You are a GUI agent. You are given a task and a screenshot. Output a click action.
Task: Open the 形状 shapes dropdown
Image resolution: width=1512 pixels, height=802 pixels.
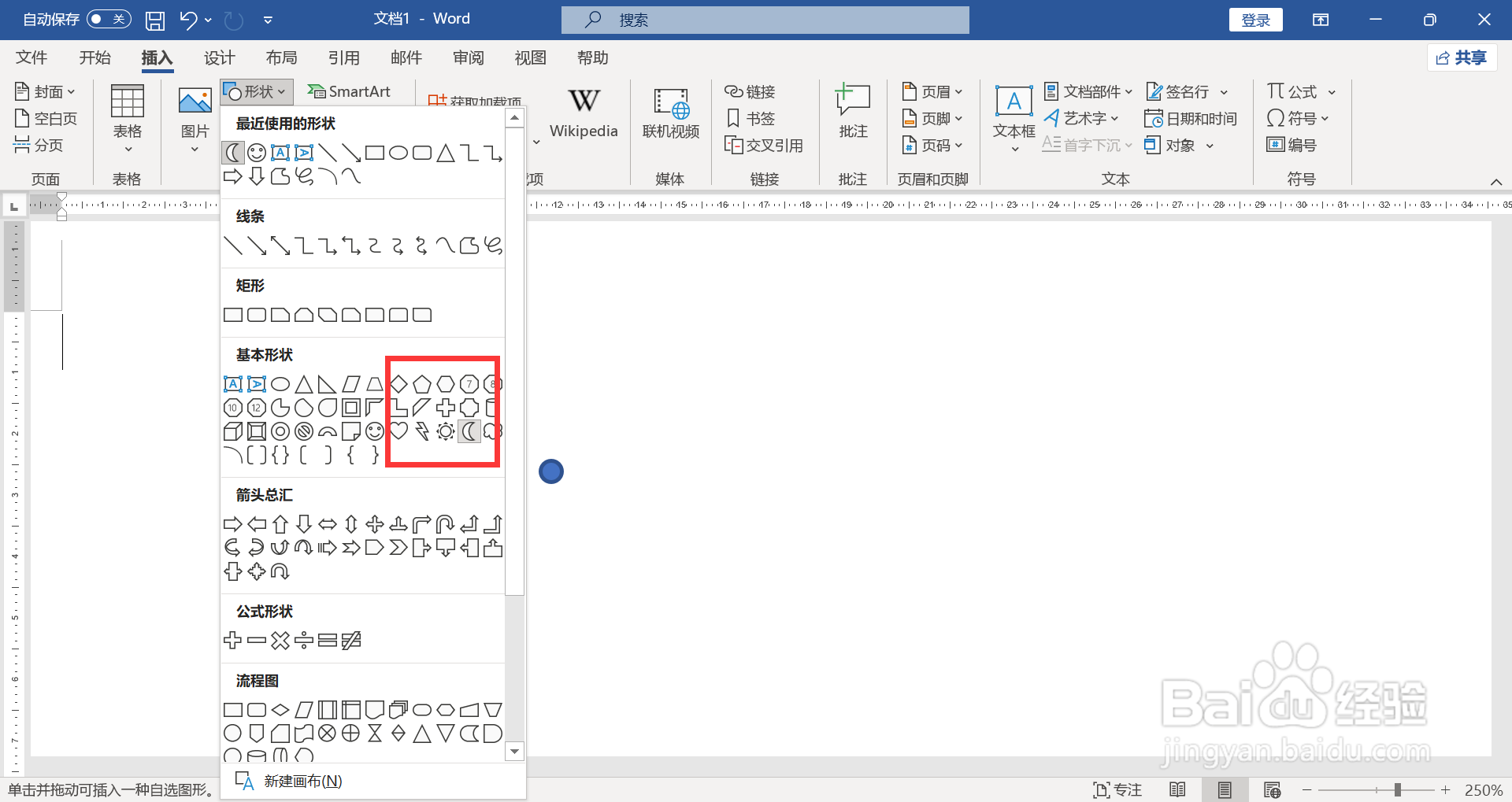[x=257, y=91]
